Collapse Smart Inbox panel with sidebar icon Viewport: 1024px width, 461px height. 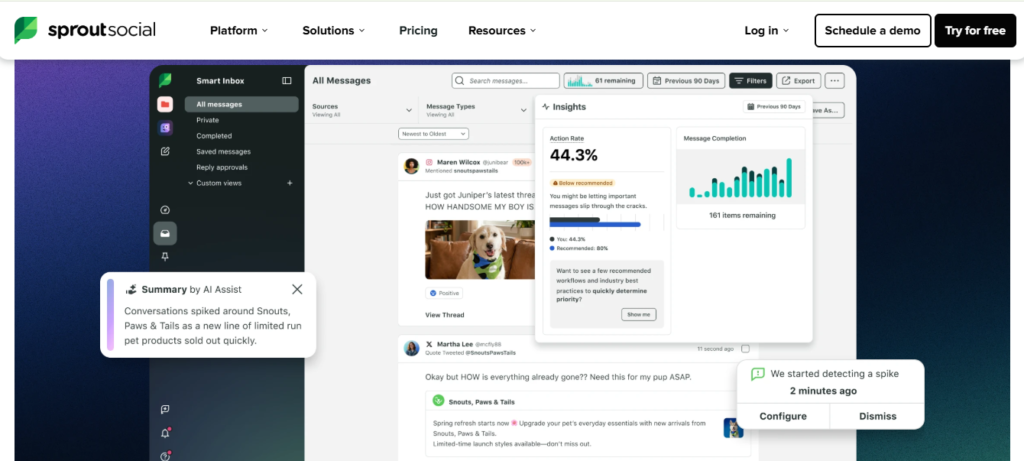[287, 81]
